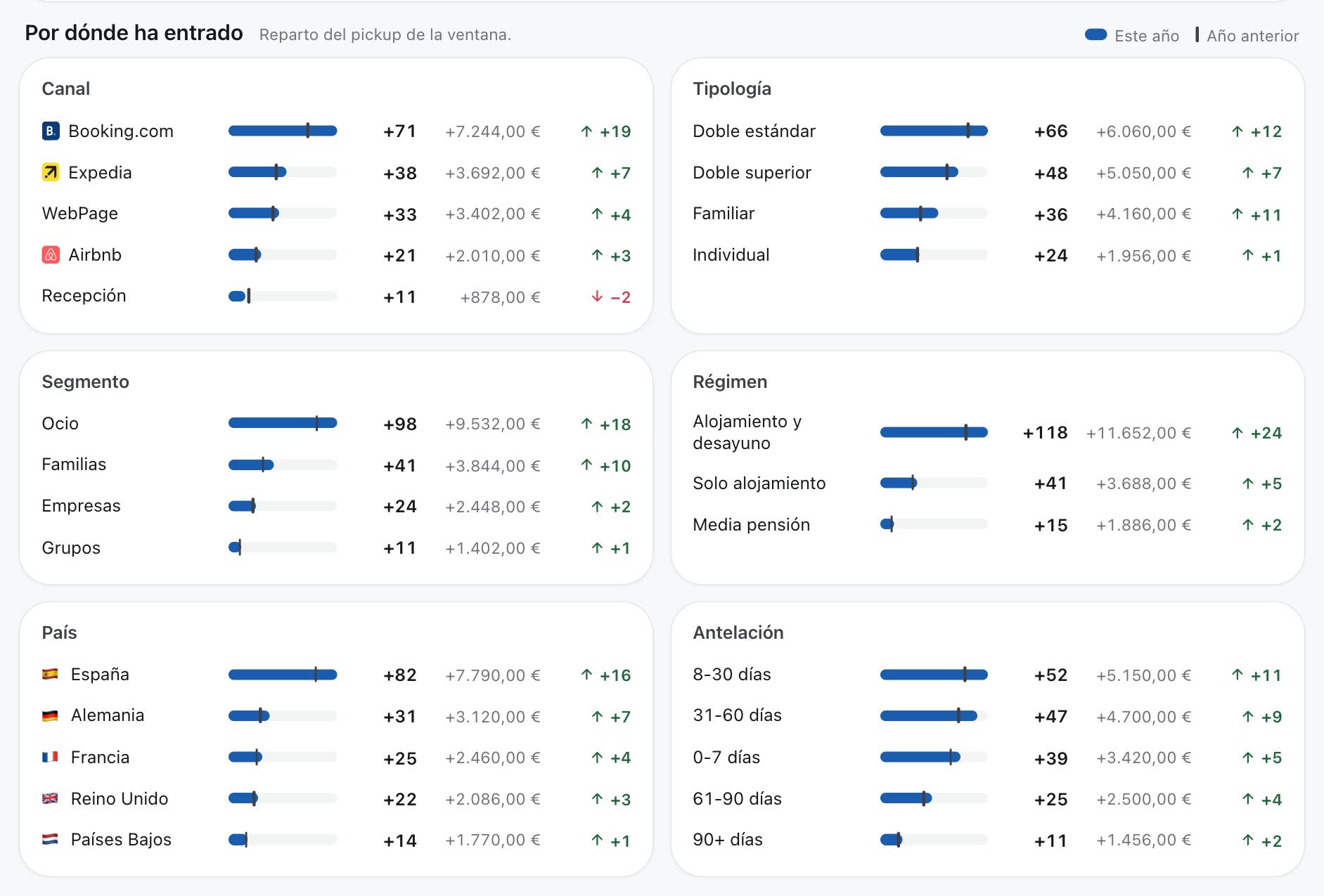This screenshot has width=1324, height=896.
Task: Click the Individual room type label
Action: (x=731, y=255)
